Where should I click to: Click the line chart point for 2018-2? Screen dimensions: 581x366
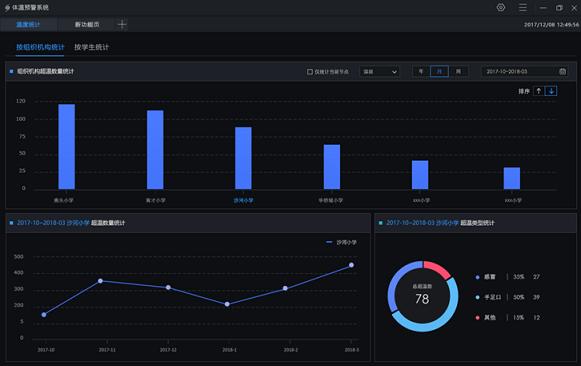click(285, 288)
